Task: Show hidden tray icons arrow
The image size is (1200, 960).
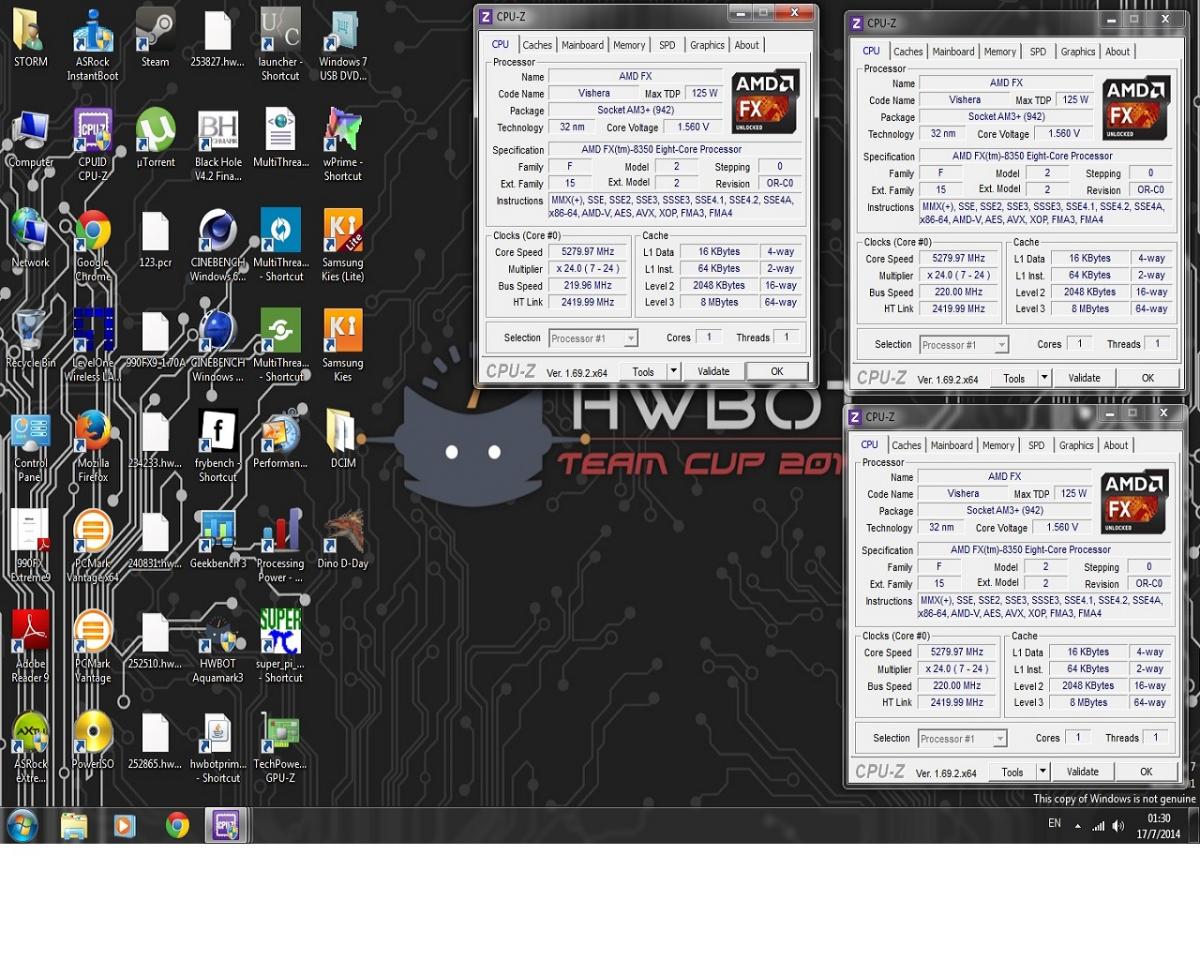Action: (1078, 826)
